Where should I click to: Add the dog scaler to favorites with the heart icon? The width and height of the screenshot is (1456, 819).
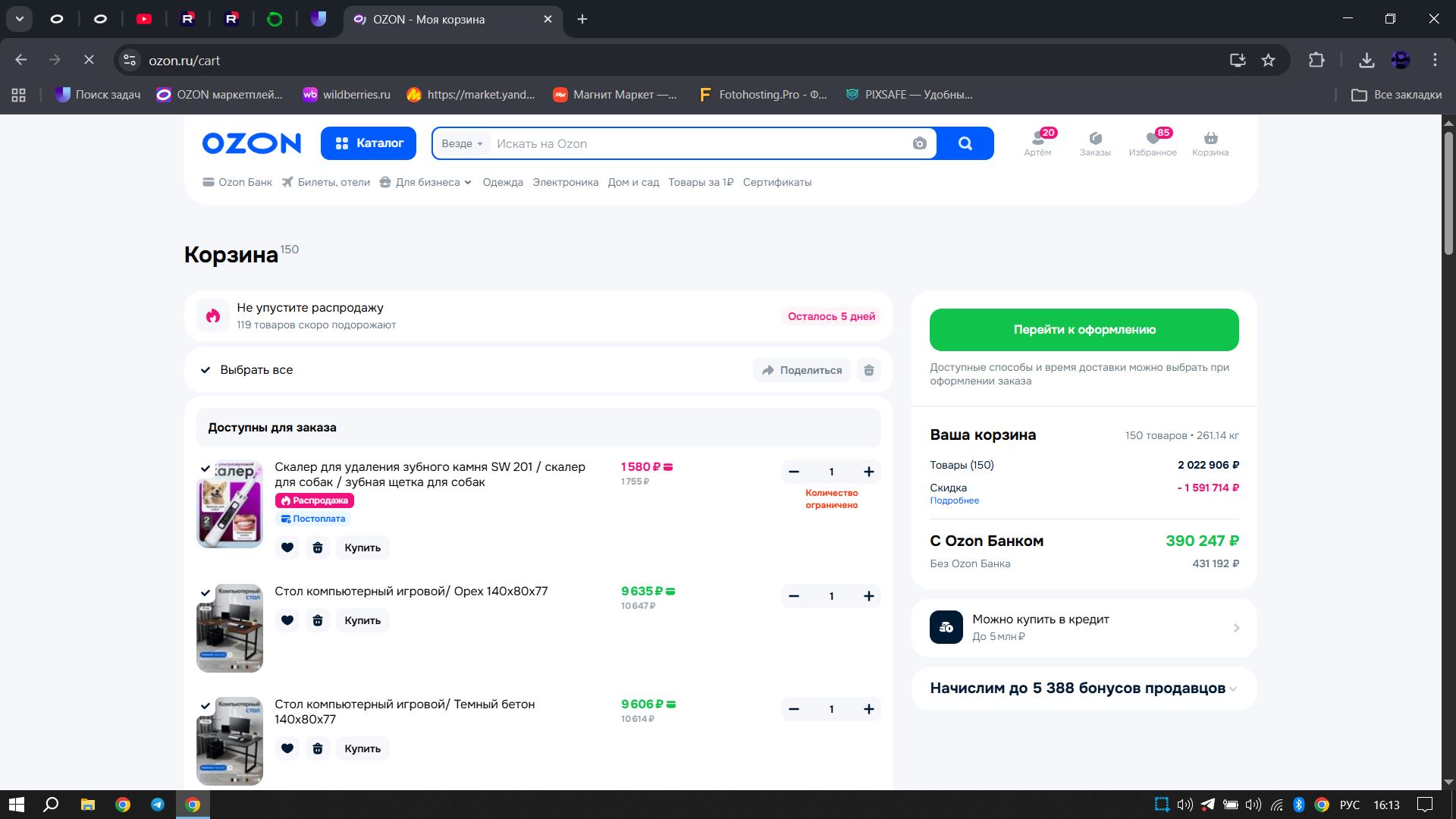tap(287, 548)
